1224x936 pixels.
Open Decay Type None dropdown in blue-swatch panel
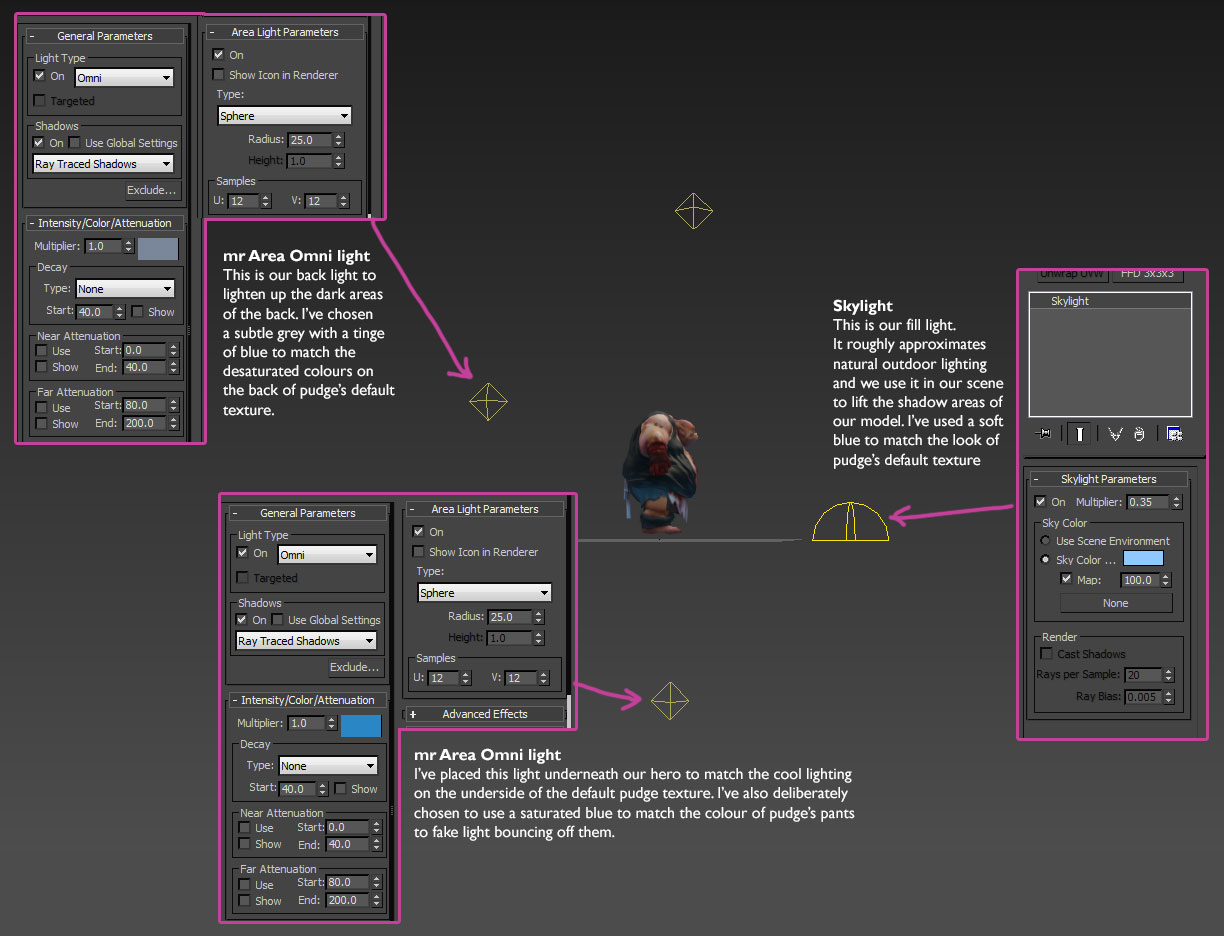tap(329, 766)
